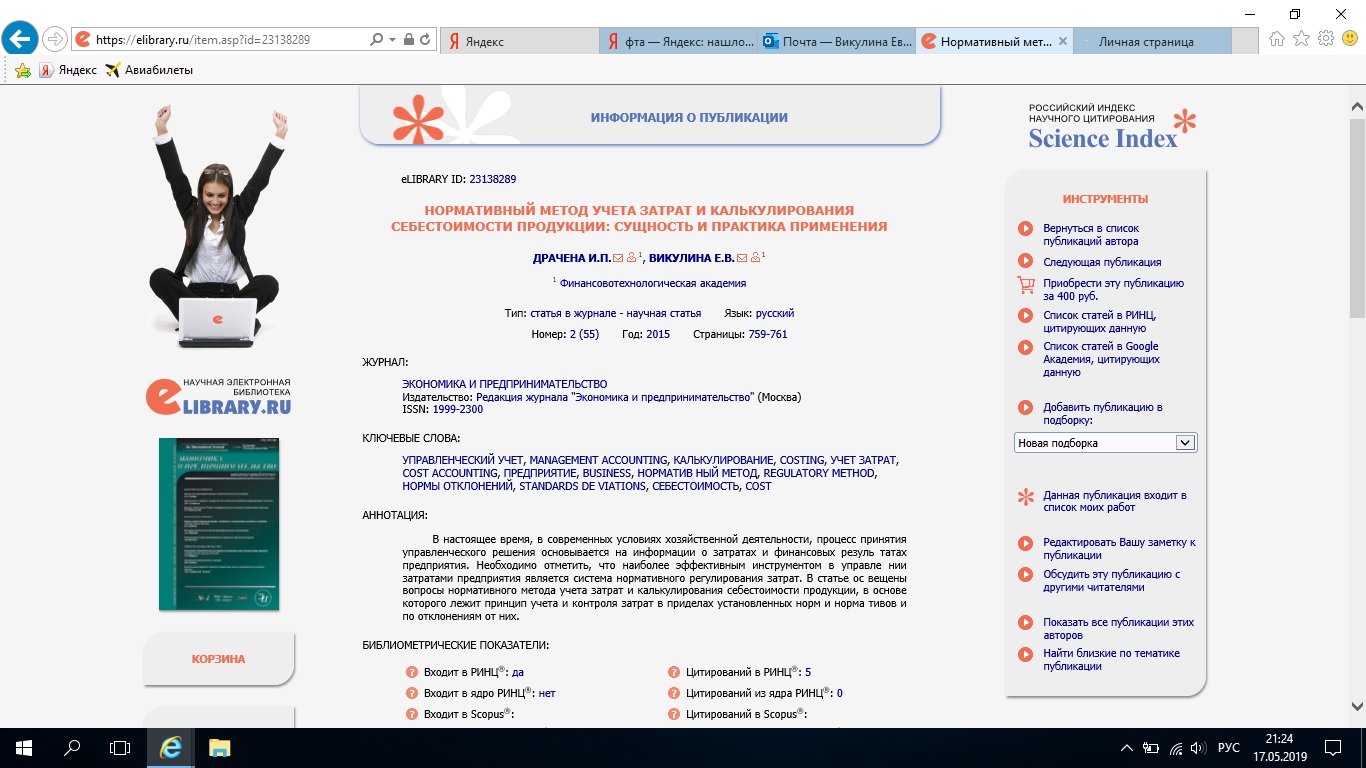Screen dimensions: 1366x768
Task: Switch to the Яндекс tab
Action: click(520, 41)
